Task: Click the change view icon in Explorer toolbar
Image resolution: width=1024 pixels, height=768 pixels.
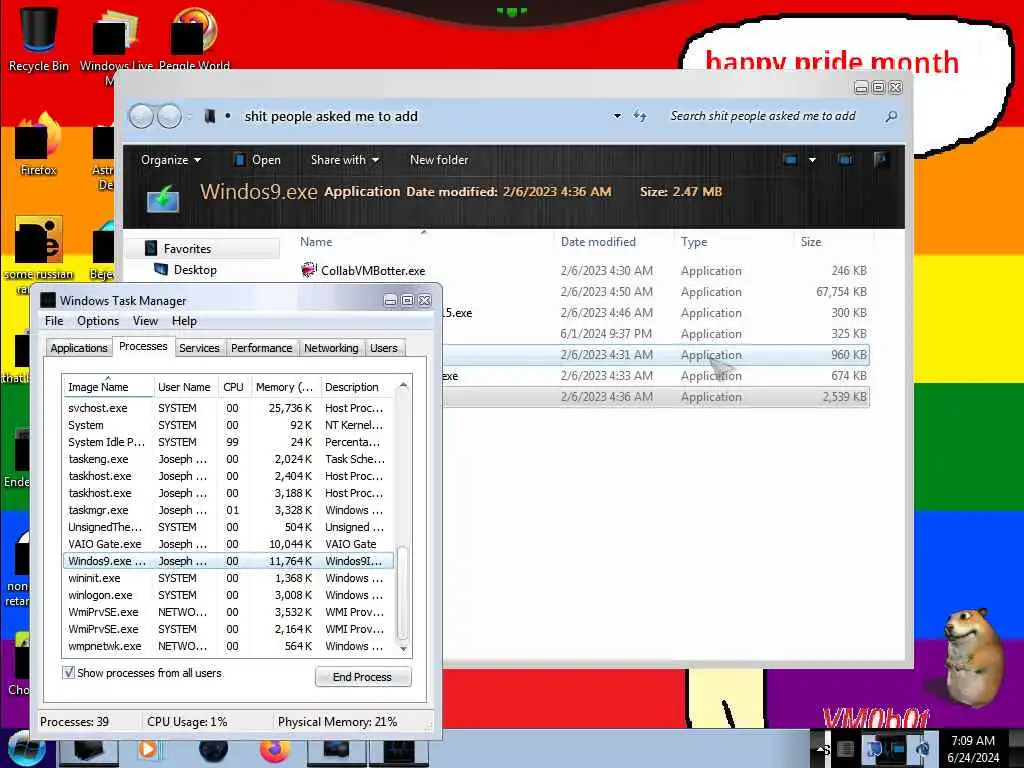Action: (790, 159)
